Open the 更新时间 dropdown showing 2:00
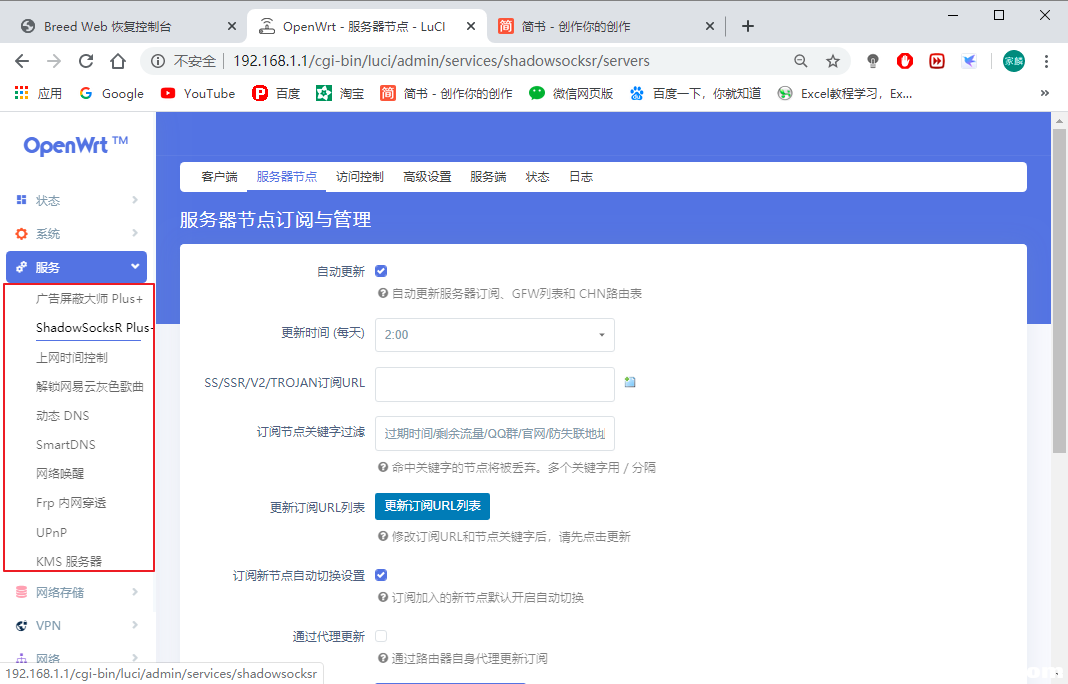 [x=494, y=335]
